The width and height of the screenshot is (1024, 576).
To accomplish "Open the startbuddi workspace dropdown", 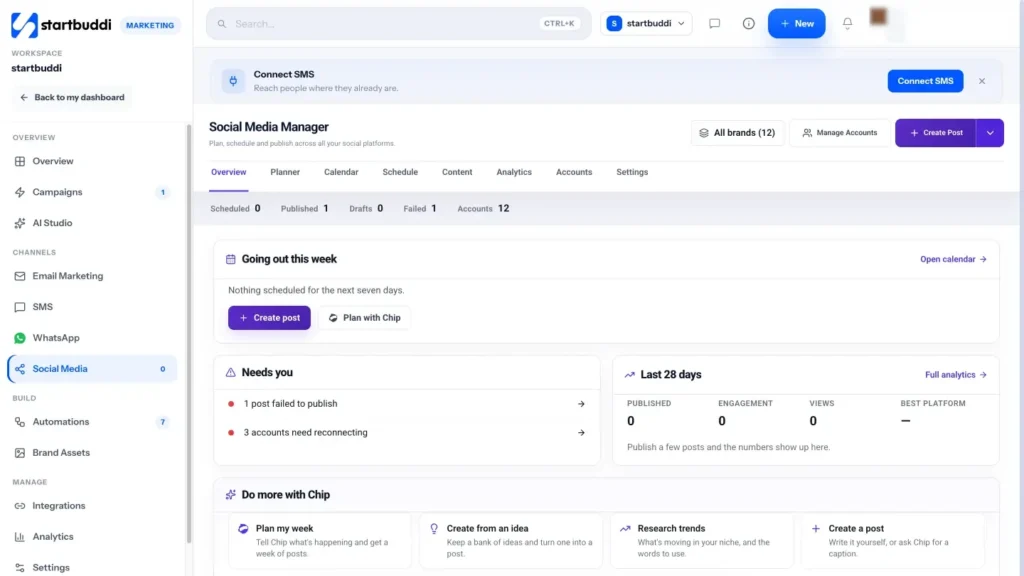I will [x=646, y=24].
